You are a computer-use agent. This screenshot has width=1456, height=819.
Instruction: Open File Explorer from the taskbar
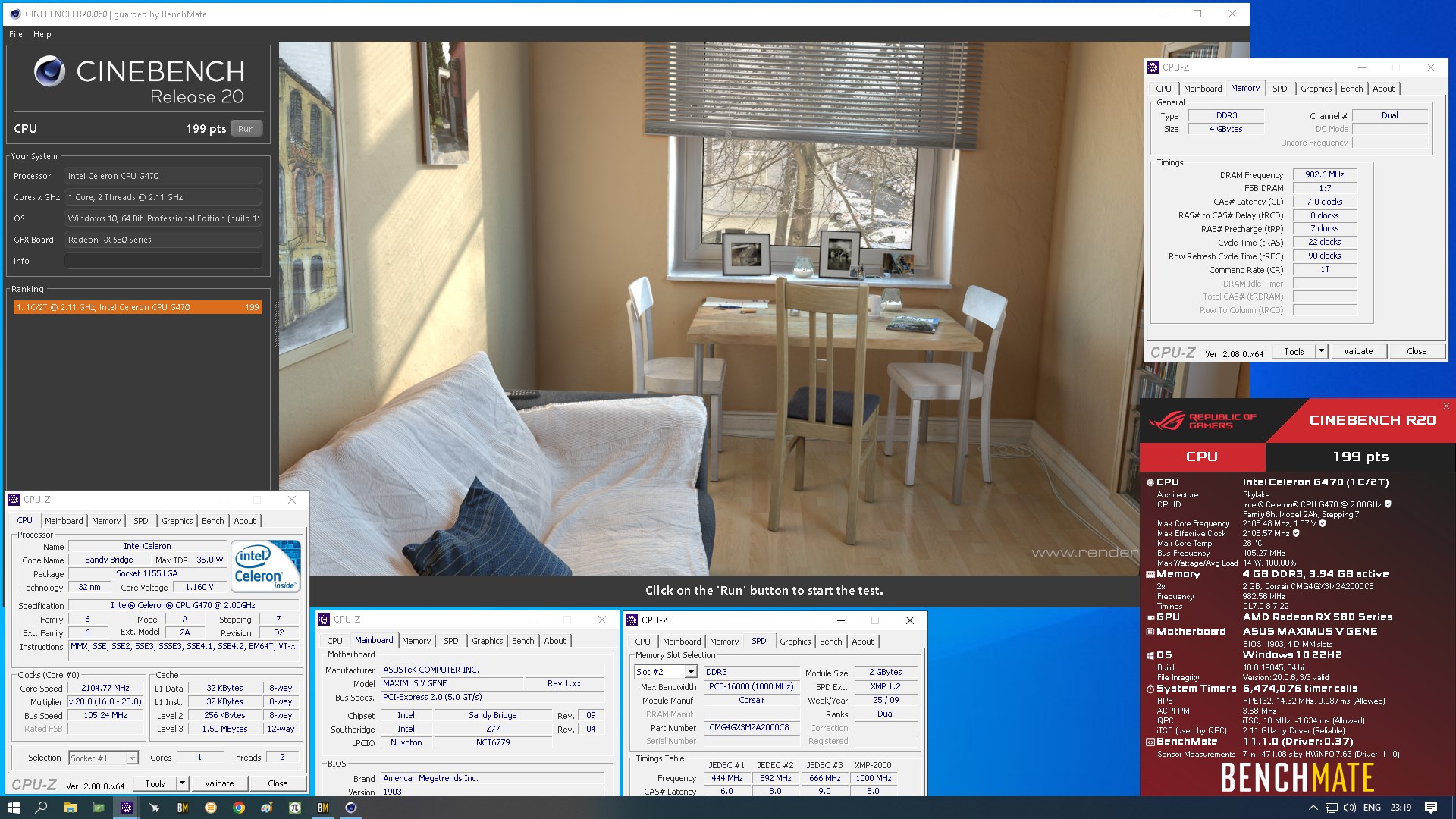[x=70, y=808]
